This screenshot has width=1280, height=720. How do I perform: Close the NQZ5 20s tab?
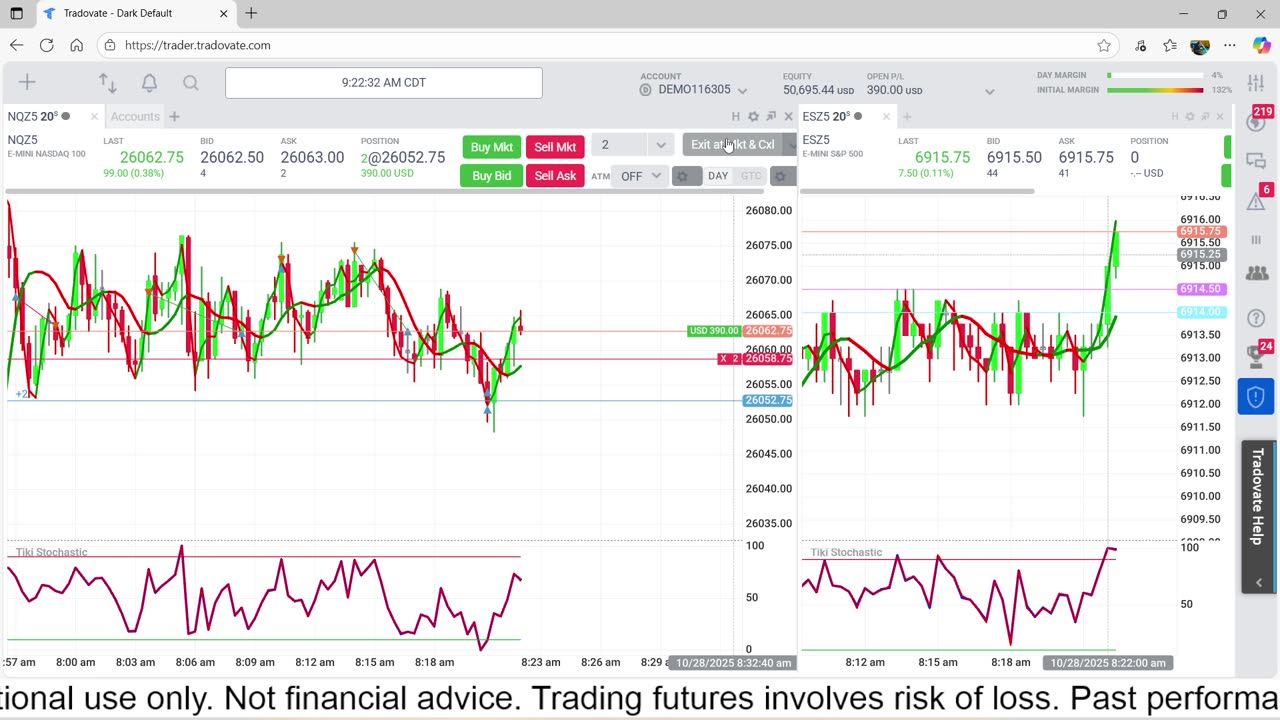94,117
